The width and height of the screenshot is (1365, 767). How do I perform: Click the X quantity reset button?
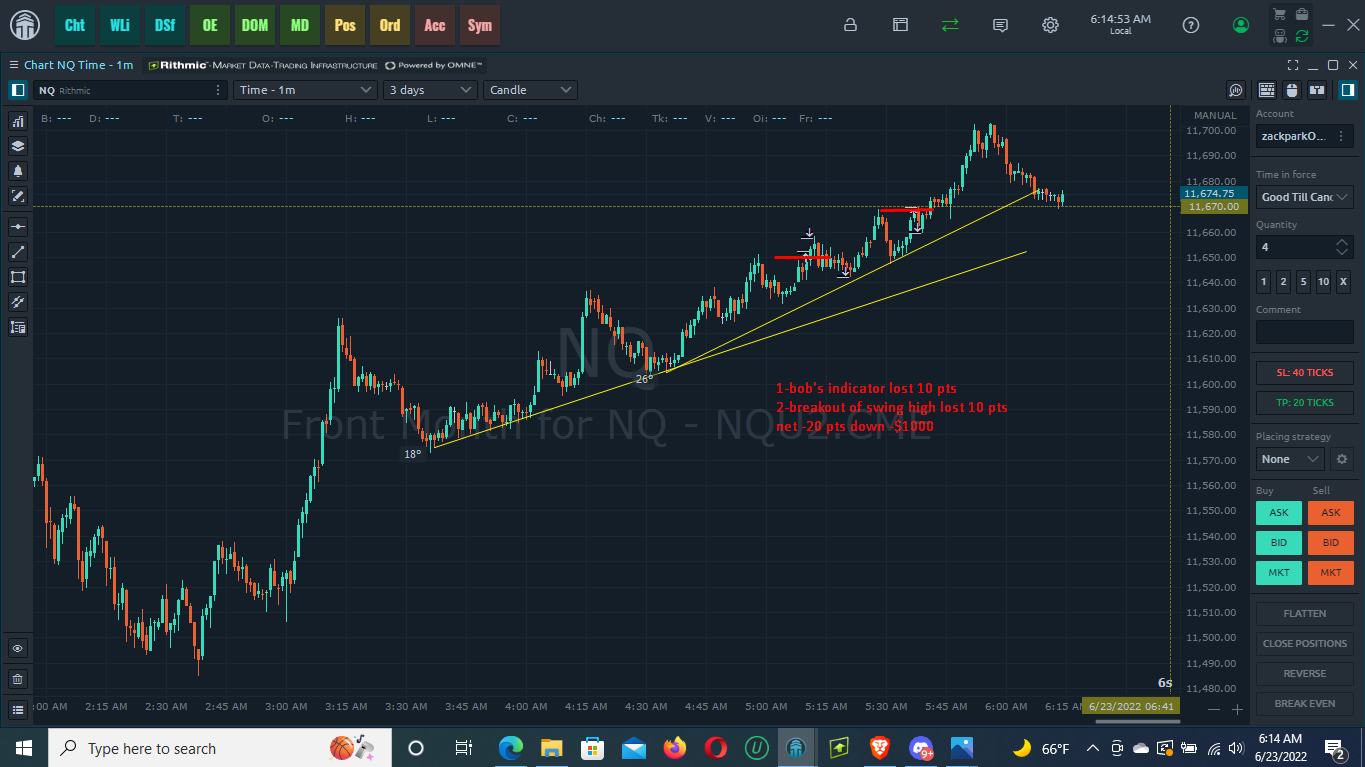coord(1343,282)
